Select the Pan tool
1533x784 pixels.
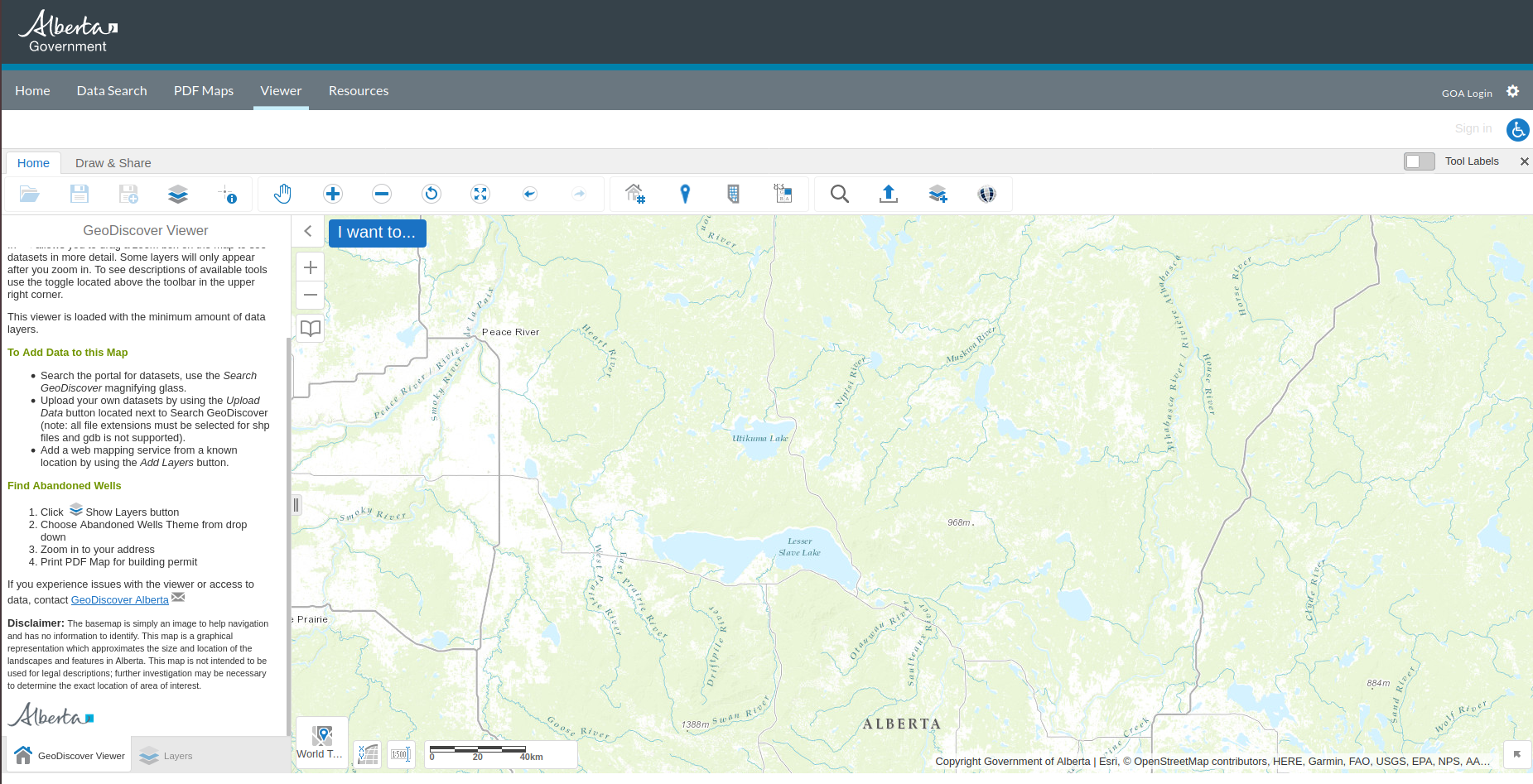(x=282, y=193)
